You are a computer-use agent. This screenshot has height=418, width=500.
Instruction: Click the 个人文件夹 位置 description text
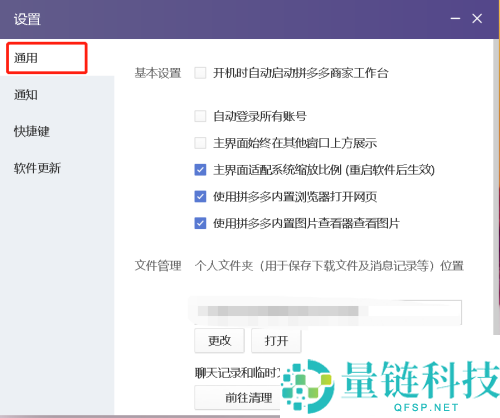pyautogui.click(x=329, y=266)
